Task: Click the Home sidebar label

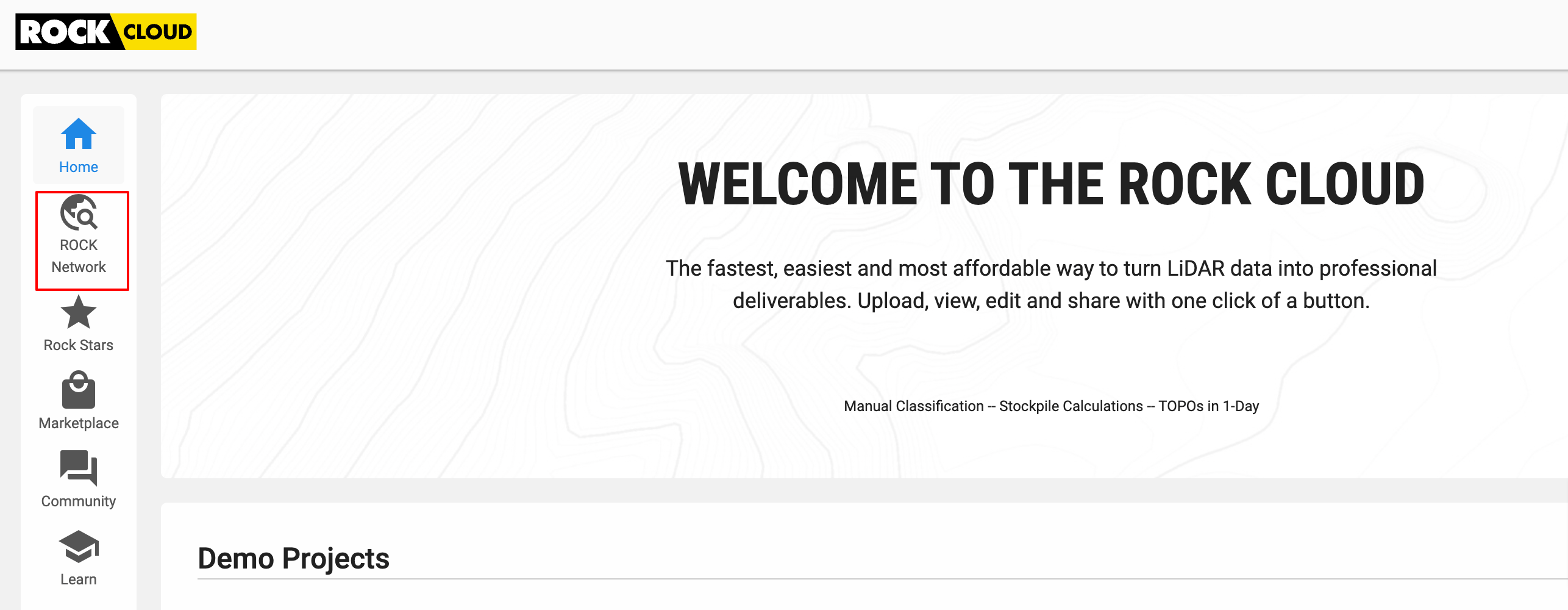Action: click(79, 167)
